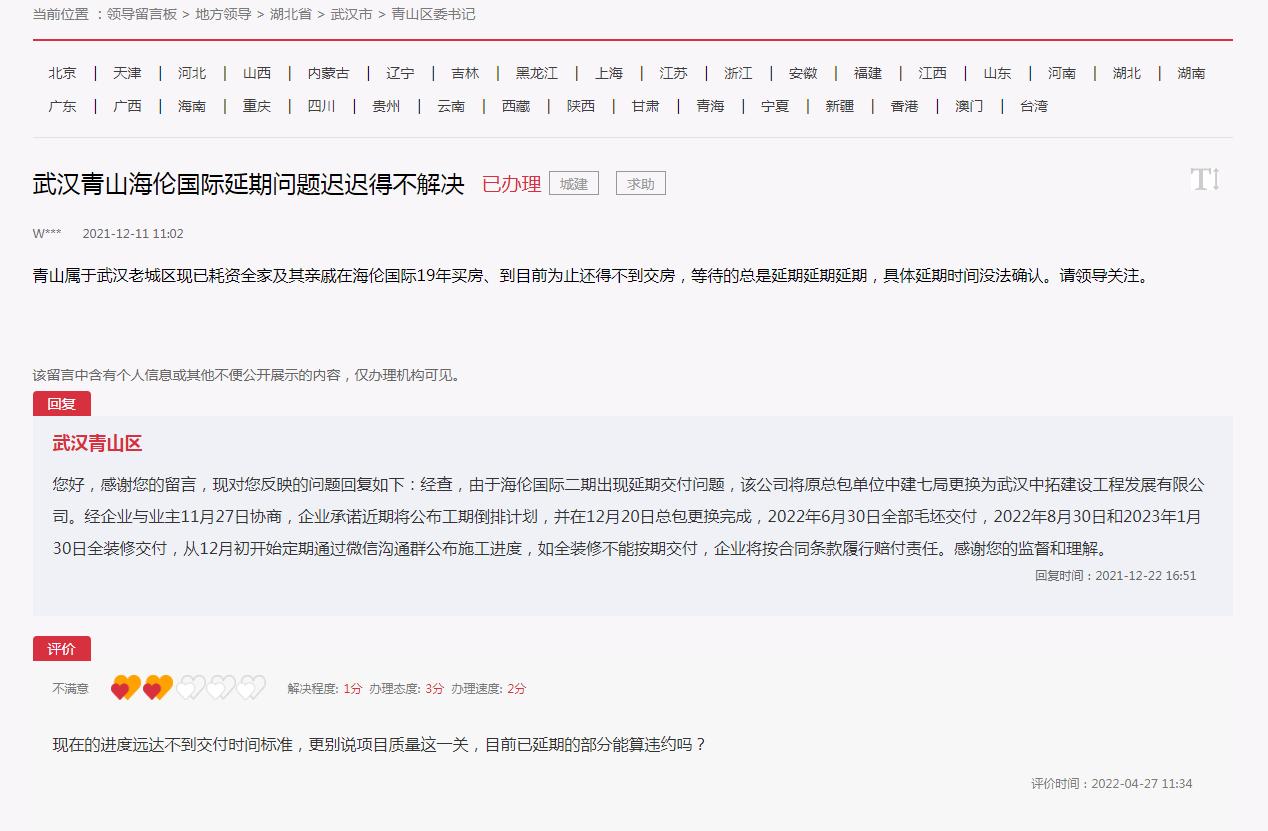Select the 求助 type tag

tap(640, 184)
